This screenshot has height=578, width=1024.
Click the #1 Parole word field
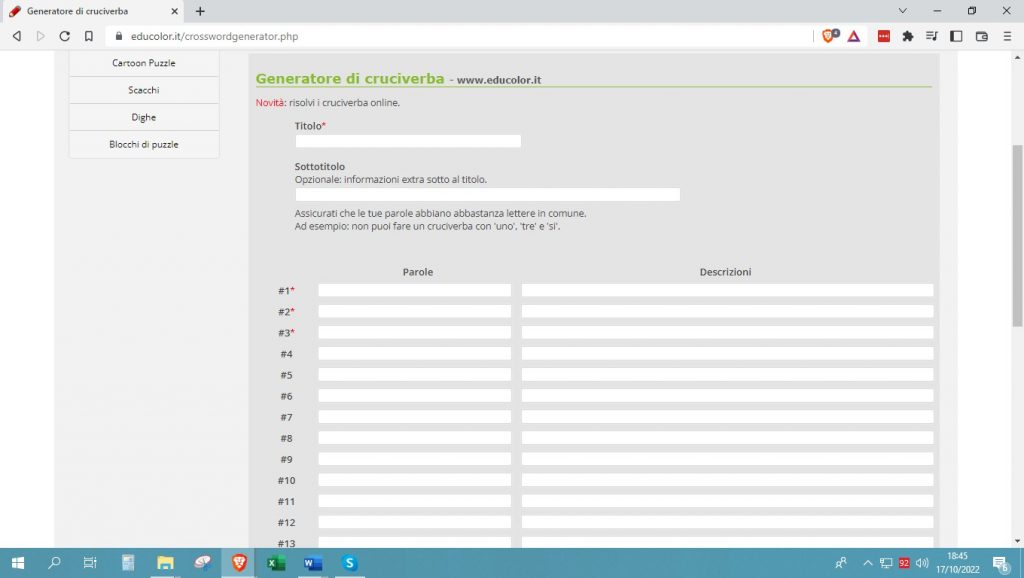pos(414,290)
